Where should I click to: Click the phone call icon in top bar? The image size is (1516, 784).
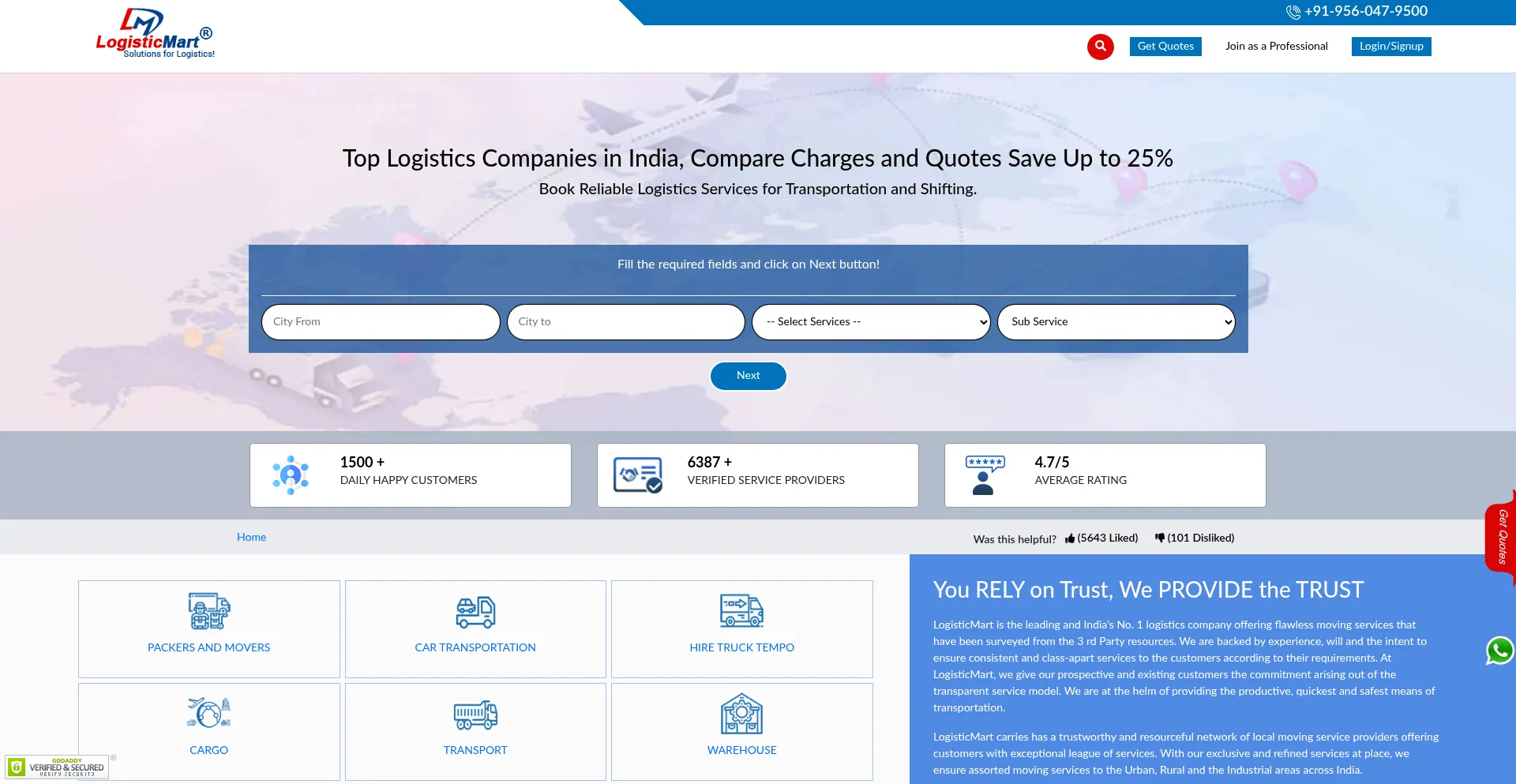tap(1293, 12)
